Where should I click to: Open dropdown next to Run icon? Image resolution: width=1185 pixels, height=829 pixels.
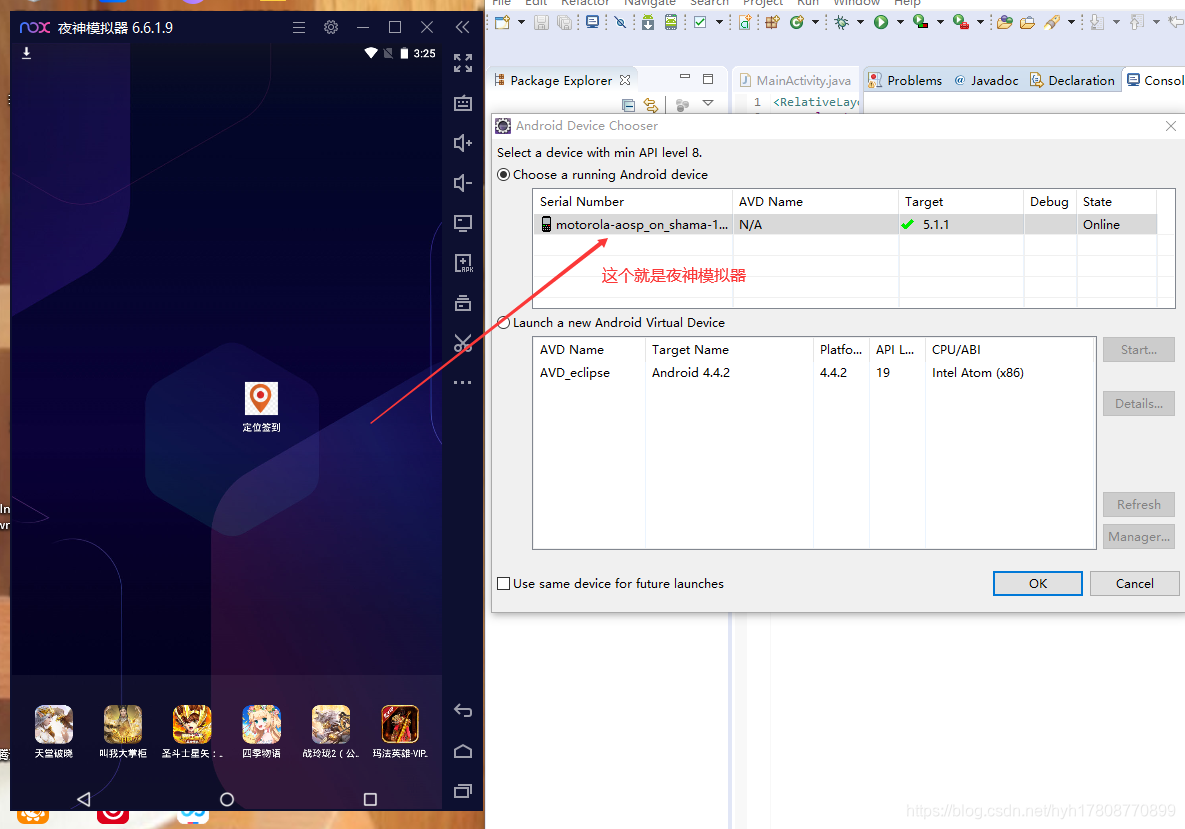(x=900, y=22)
